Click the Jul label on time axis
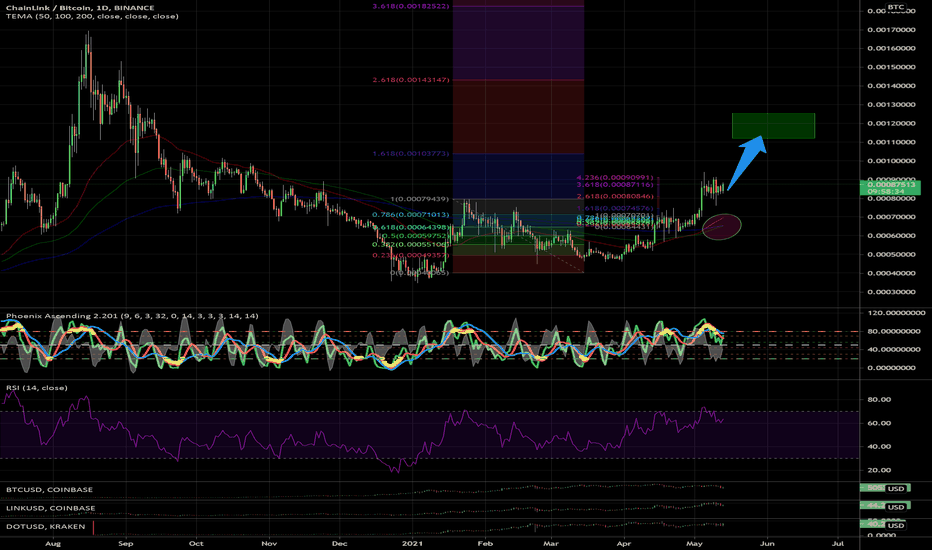932x550 pixels. point(838,543)
